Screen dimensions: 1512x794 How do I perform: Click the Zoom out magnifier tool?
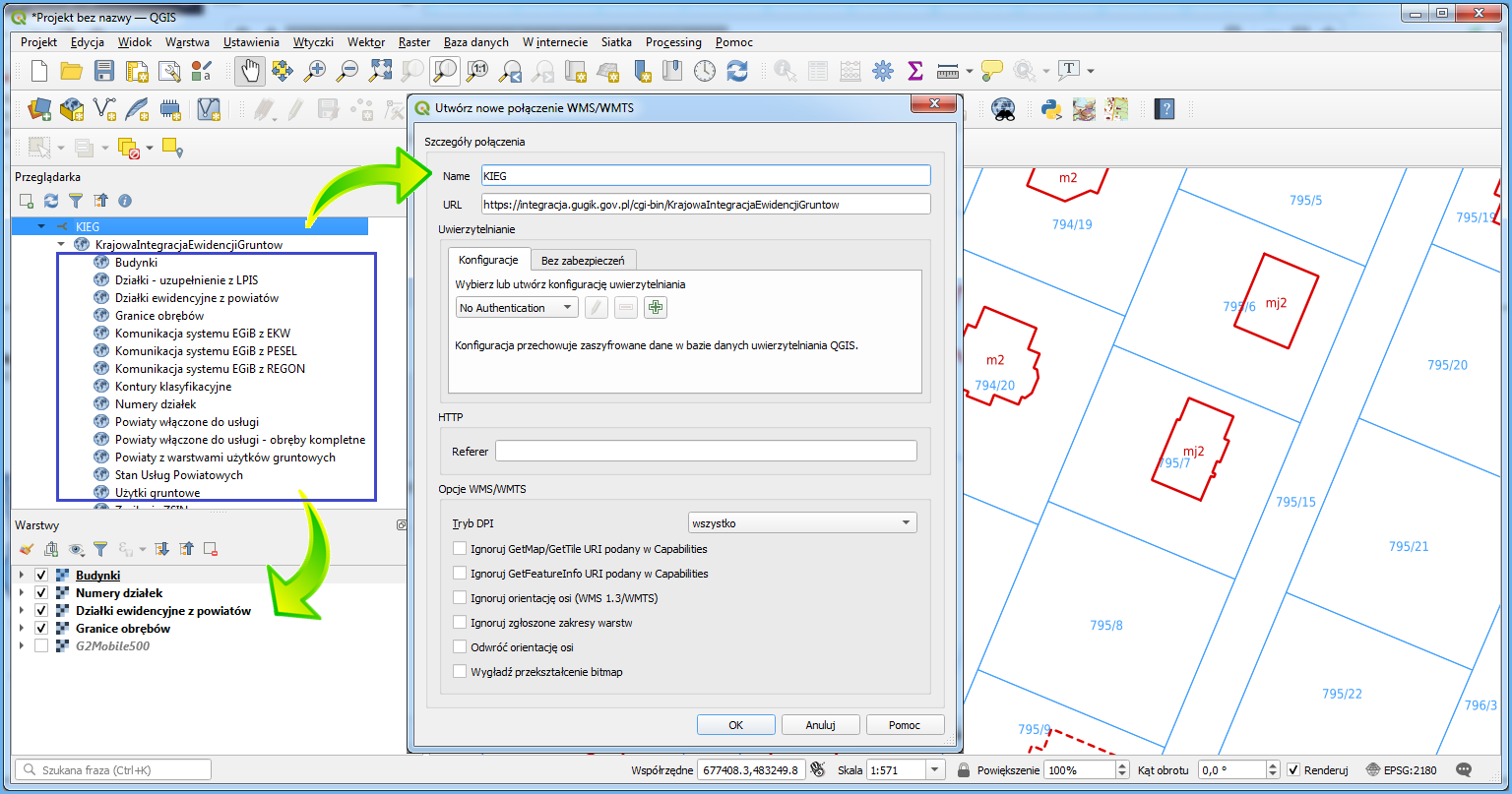347,71
